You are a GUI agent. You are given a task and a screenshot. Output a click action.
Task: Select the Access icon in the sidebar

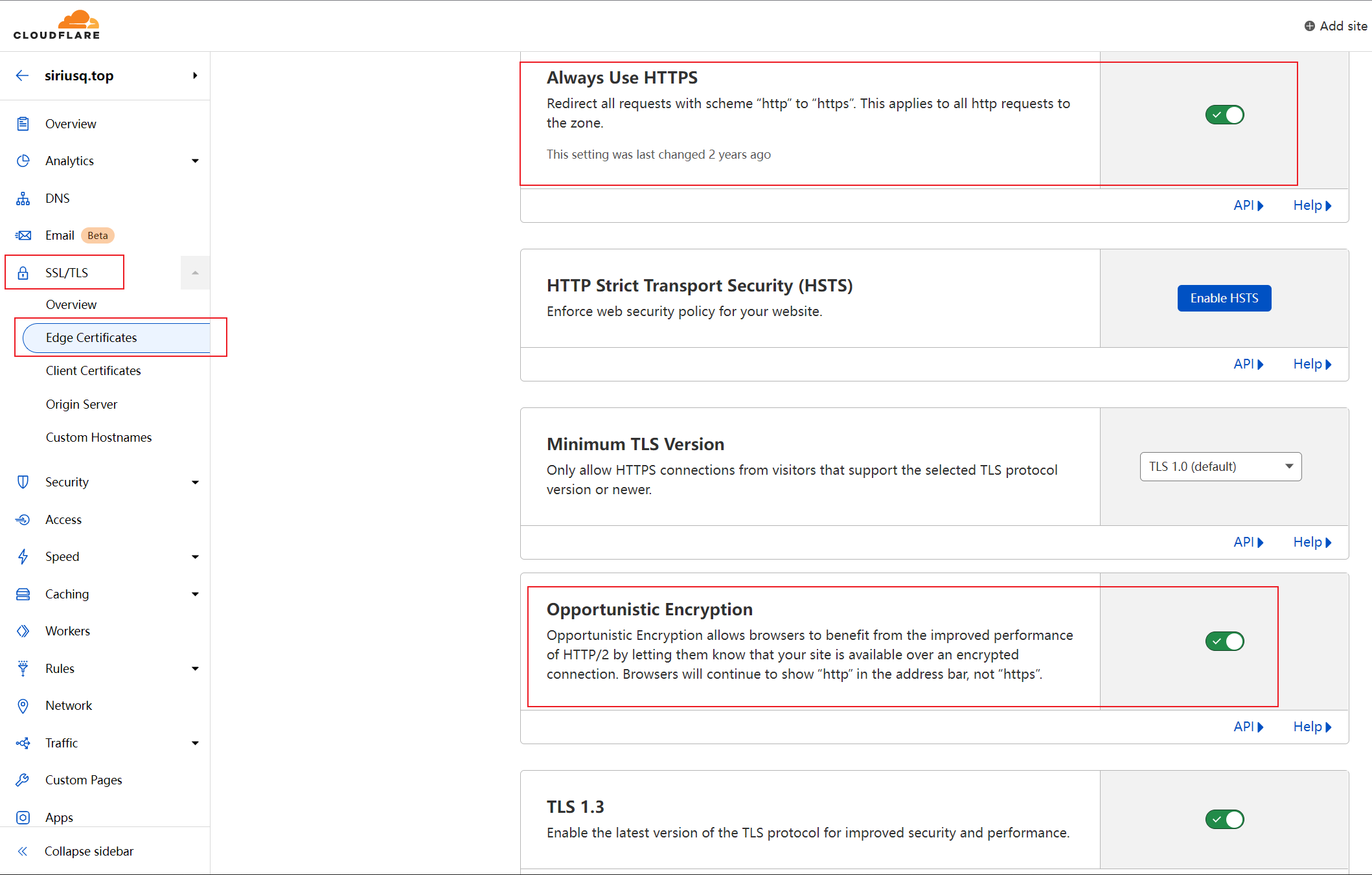23,519
